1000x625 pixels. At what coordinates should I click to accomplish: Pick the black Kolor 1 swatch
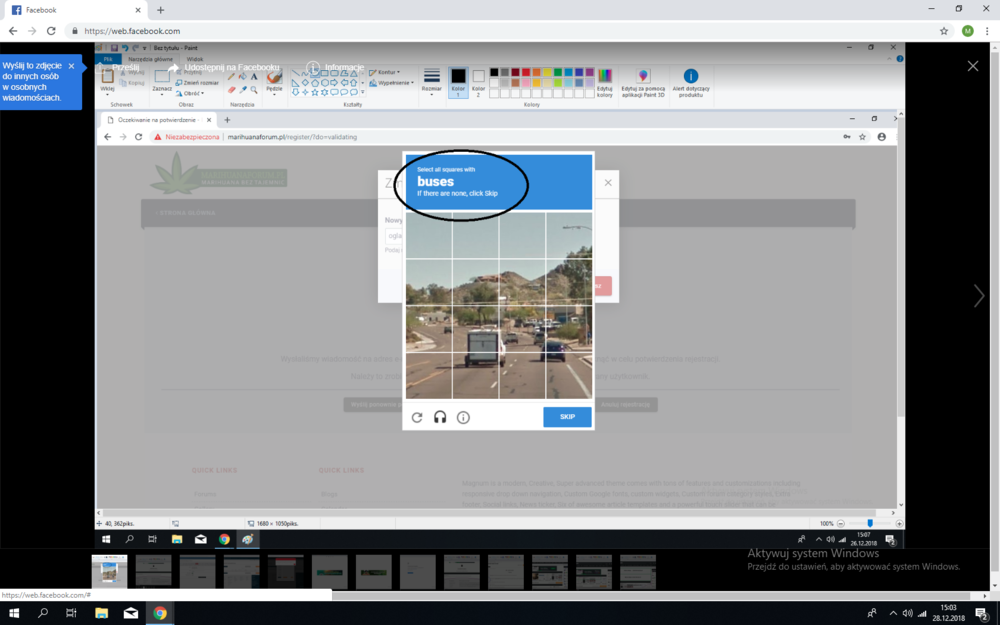[458, 77]
